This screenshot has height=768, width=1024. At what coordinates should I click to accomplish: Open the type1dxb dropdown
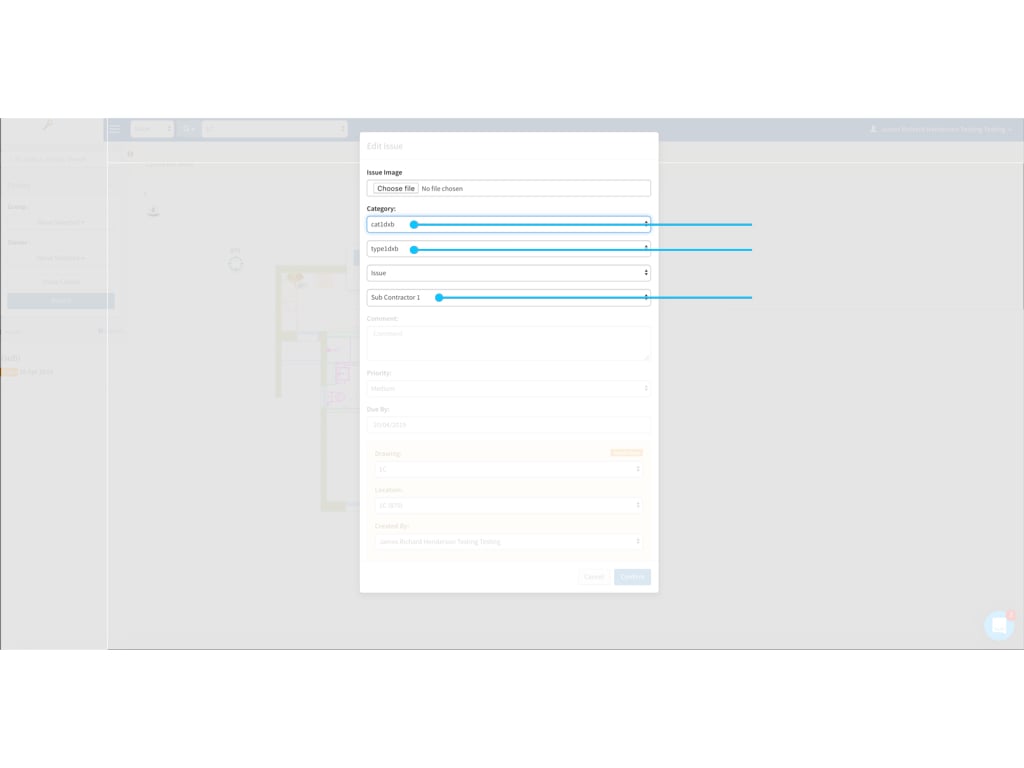pyautogui.click(x=508, y=249)
